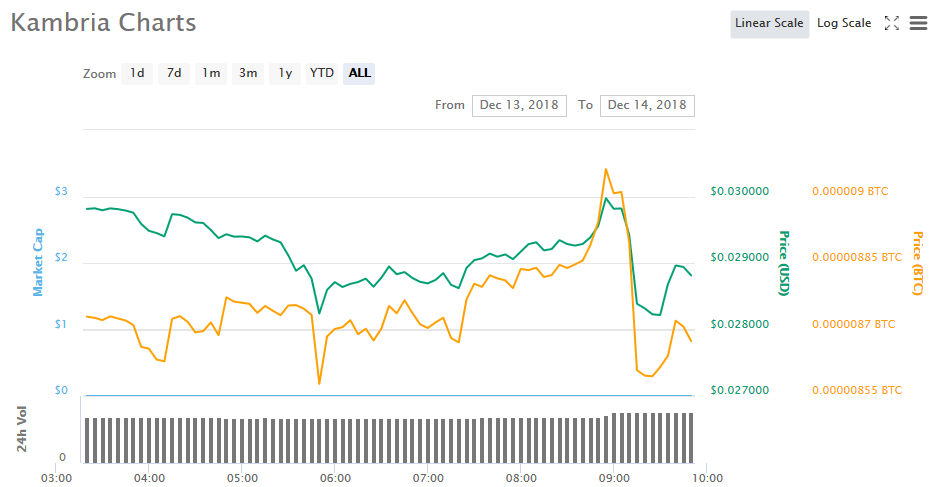
Task: Click the 24h Vol axis label
Action: click(x=22, y=430)
